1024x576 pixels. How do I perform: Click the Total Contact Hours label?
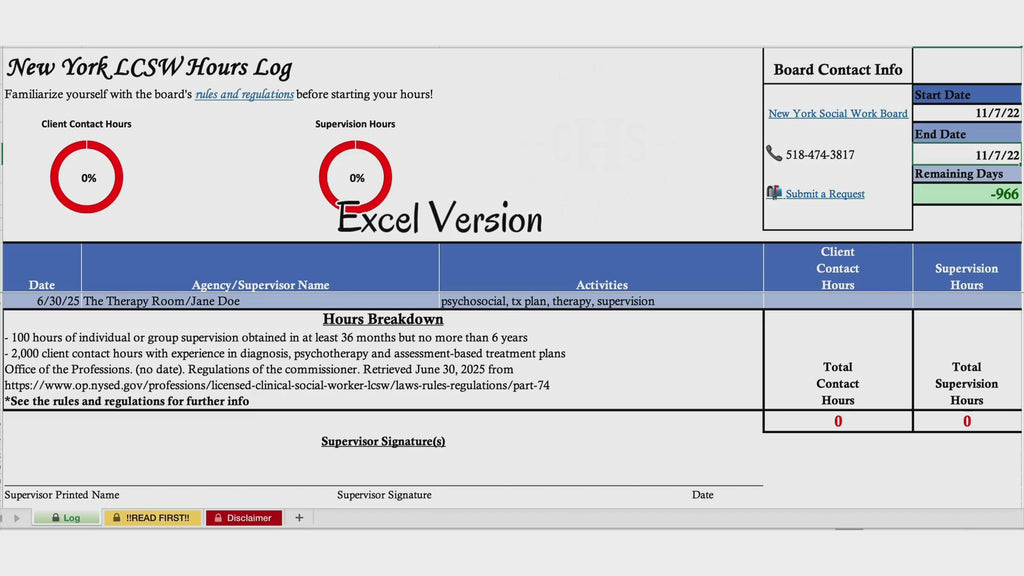click(838, 383)
